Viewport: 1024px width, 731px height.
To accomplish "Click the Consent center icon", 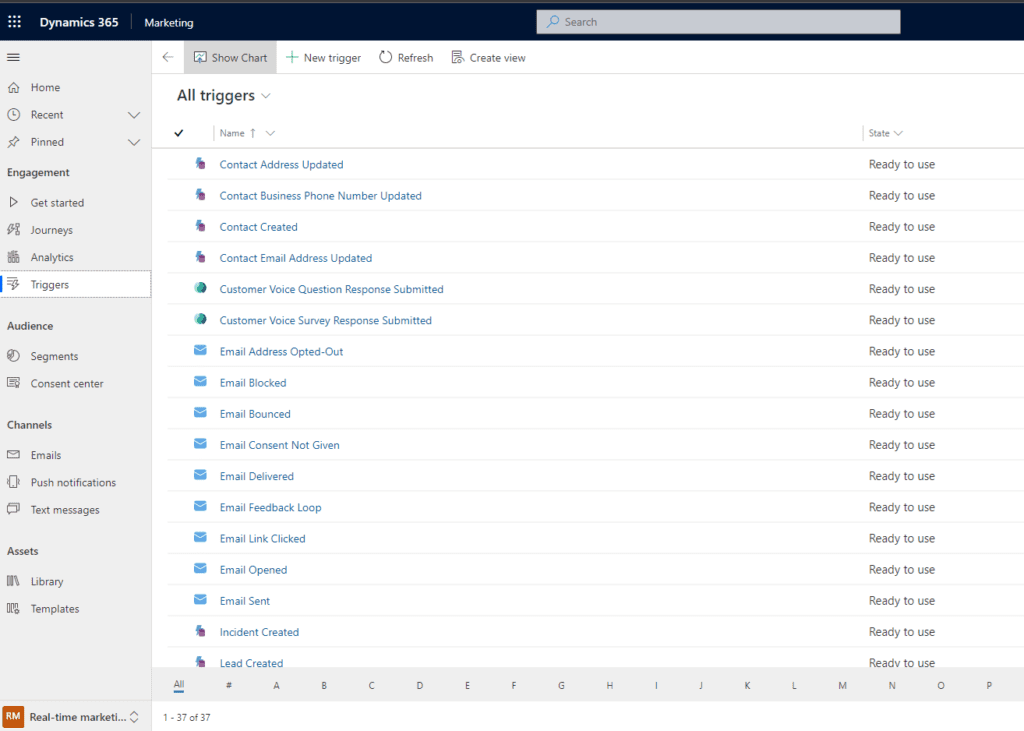I will 14,383.
